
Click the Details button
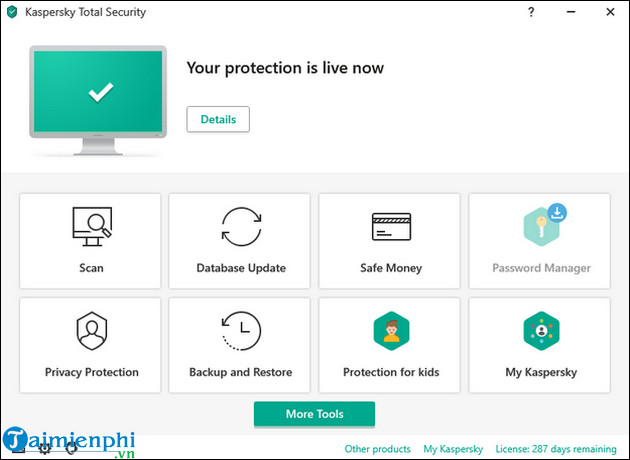click(218, 119)
